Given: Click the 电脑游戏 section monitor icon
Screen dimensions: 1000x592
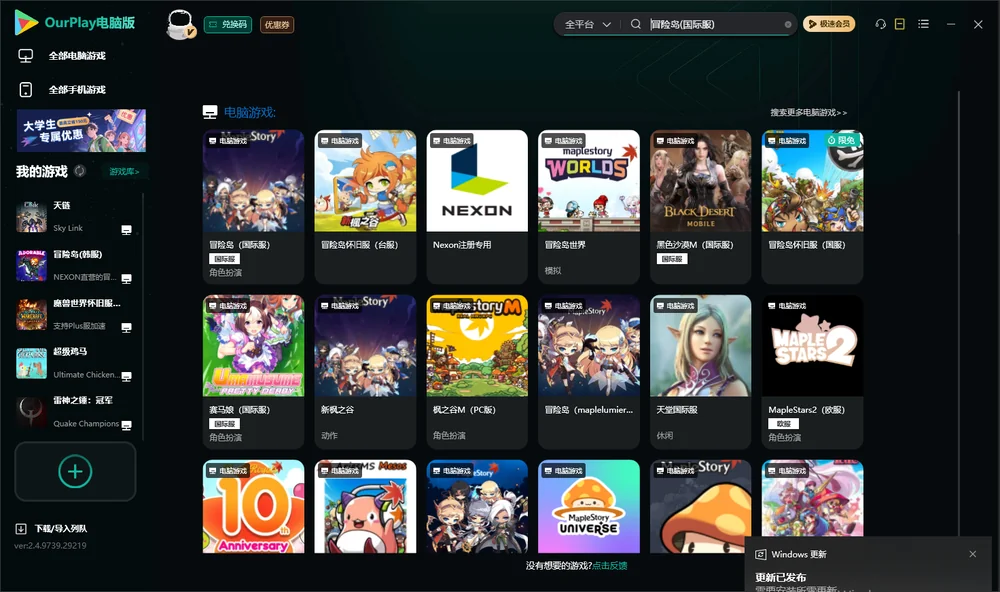Looking at the screenshot, I should pos(210,112).
